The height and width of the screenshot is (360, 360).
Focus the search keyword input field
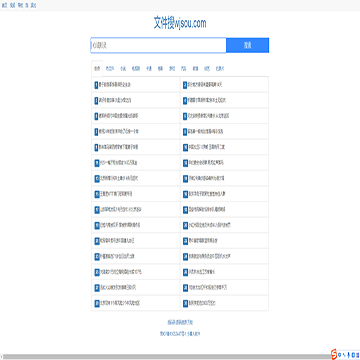click(158, 45)
